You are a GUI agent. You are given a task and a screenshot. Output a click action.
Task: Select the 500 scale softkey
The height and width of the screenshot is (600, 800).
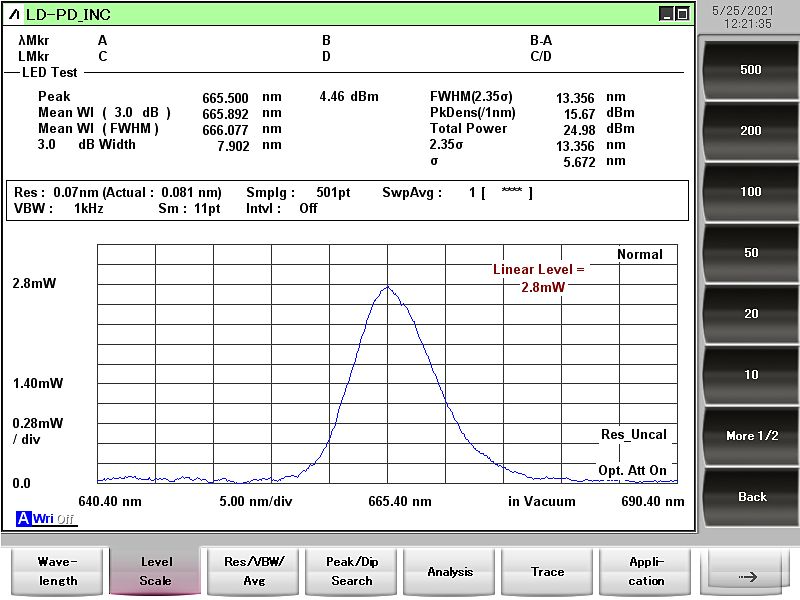point(750,70)
